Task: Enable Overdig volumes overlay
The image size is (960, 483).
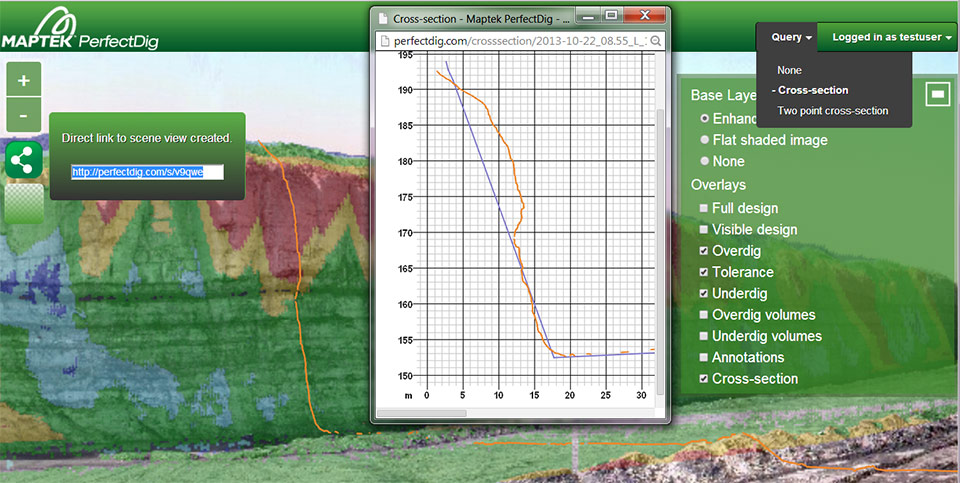Action: tap(704, 315)
